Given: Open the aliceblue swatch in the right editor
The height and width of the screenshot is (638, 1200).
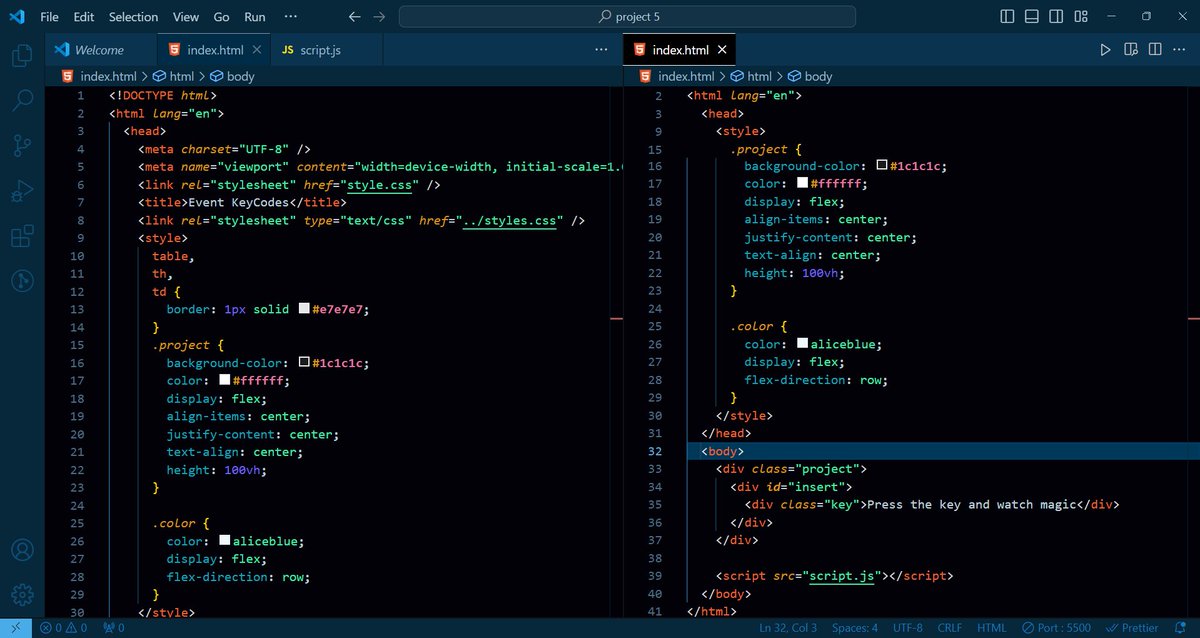Looking at the screenshot, I should 802,344.
